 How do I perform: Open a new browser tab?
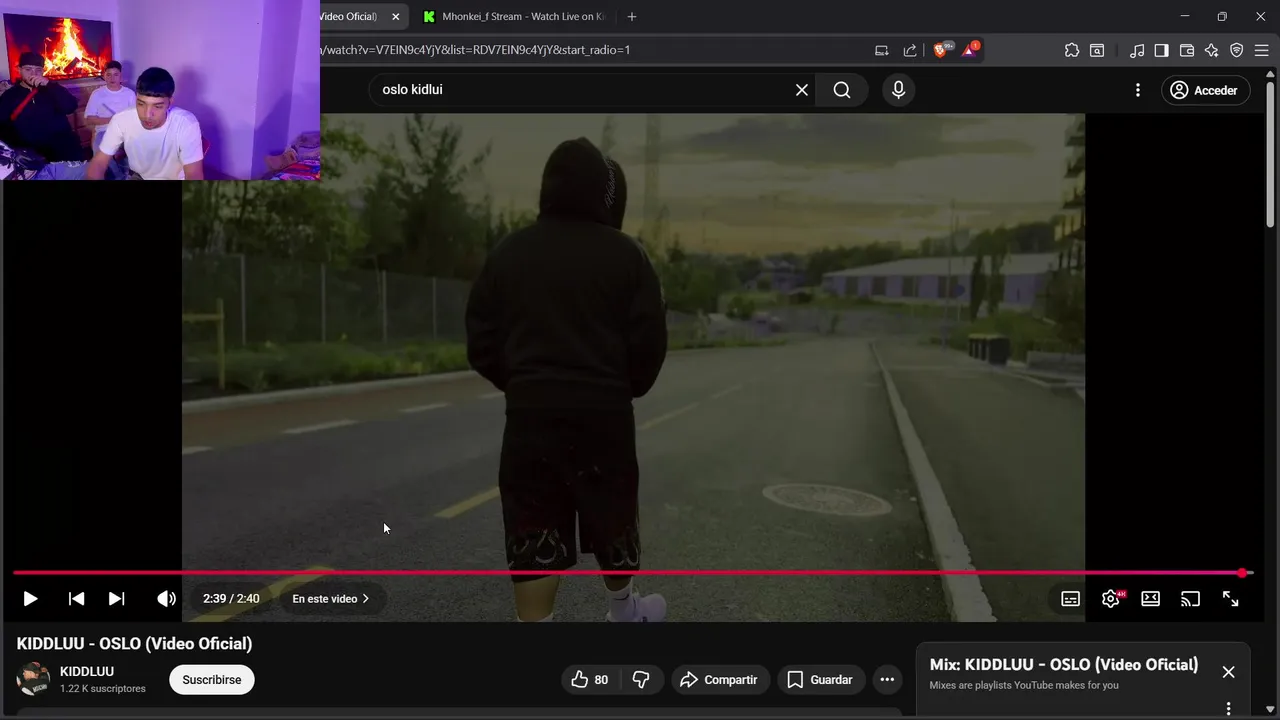tap(631, 16)
